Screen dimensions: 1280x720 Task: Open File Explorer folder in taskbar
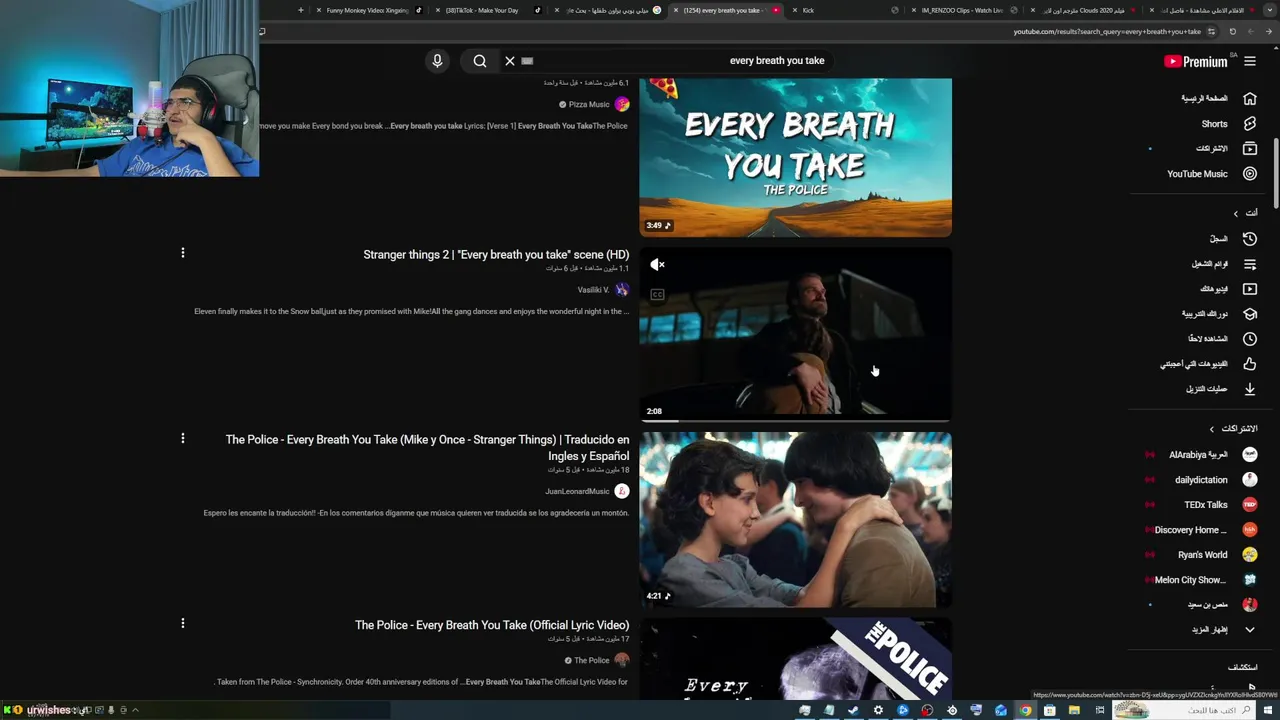pyautogui.click(x=1074, y=710)
